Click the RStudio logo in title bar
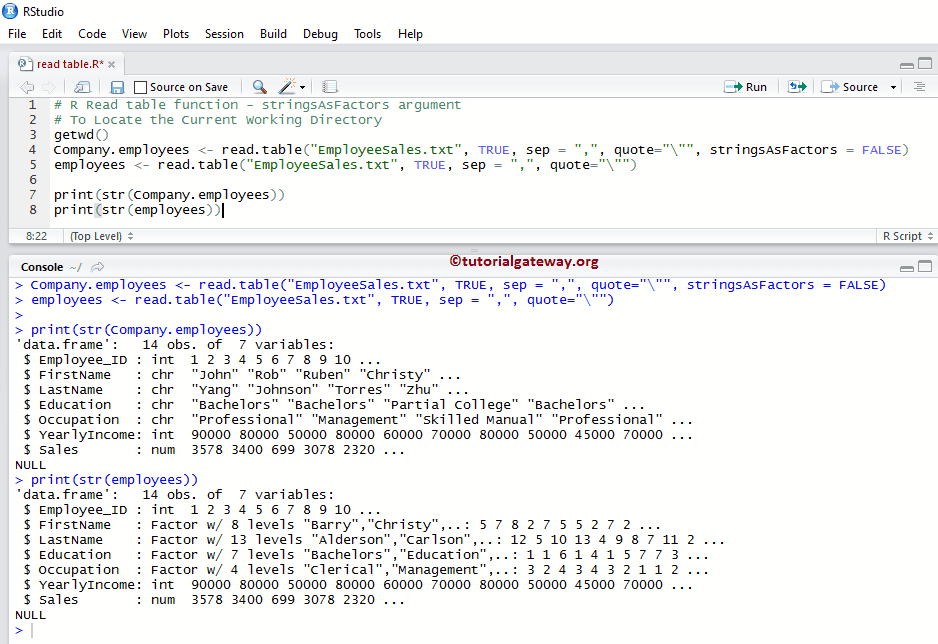The image size is (938, 644). point(10,11)
